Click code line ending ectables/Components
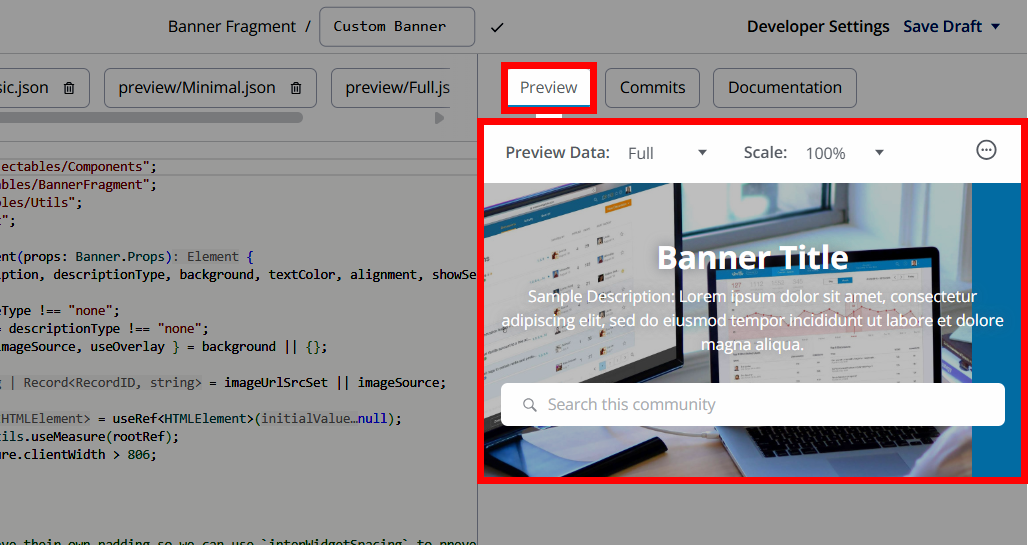1028x545 pixels. point(79,167)
